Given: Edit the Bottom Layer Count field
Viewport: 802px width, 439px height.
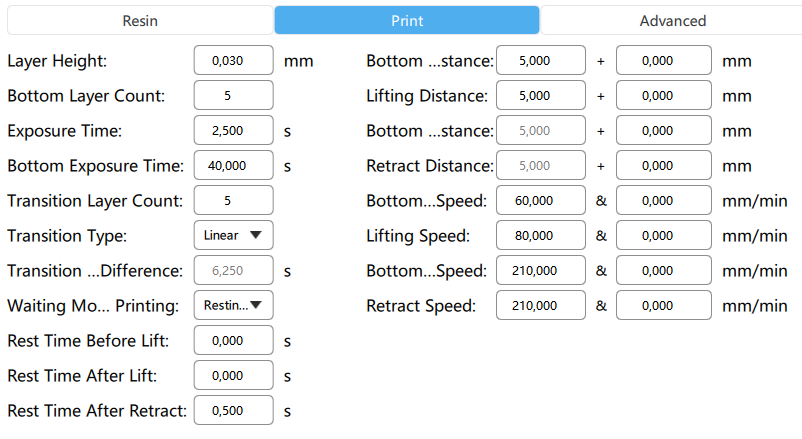Looking at the screenshot, I should click(233, 95).
